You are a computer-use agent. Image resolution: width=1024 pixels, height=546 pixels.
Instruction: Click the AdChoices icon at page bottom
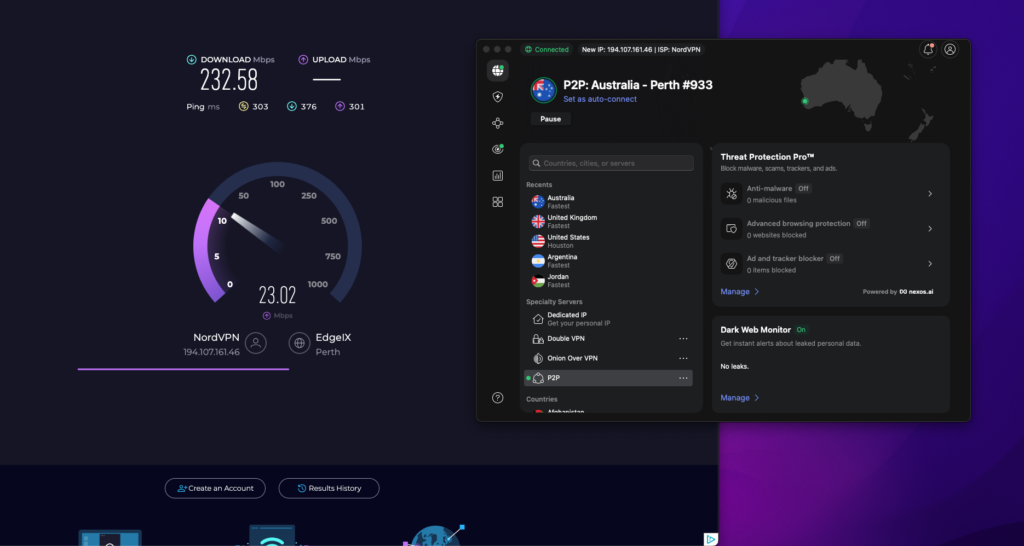(x=711, y=539)
